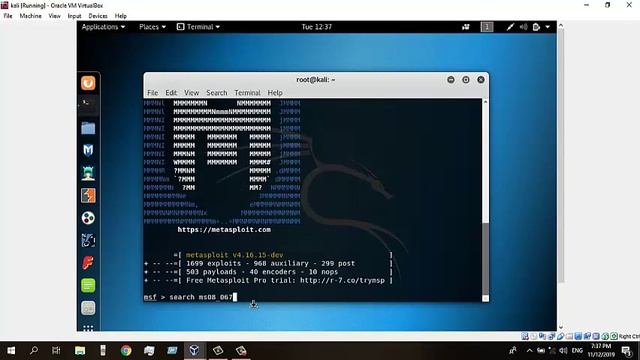Image resolution: width=640 pixels, height=360 pixels.
Task: Open VirtualBox Help menu
Action: tap(120, 16)
